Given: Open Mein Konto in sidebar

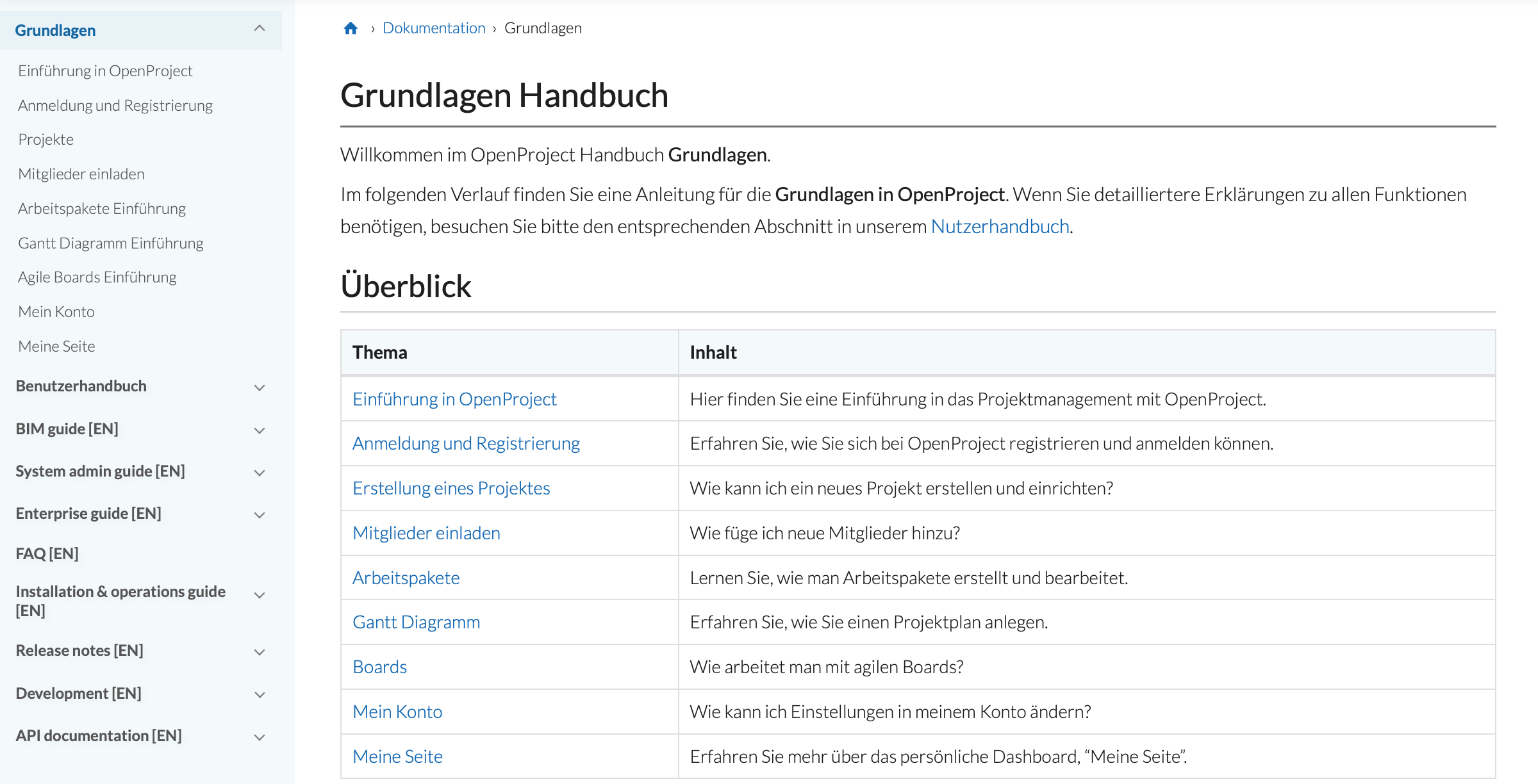Looking at the screenshot, I should [56, 312].
